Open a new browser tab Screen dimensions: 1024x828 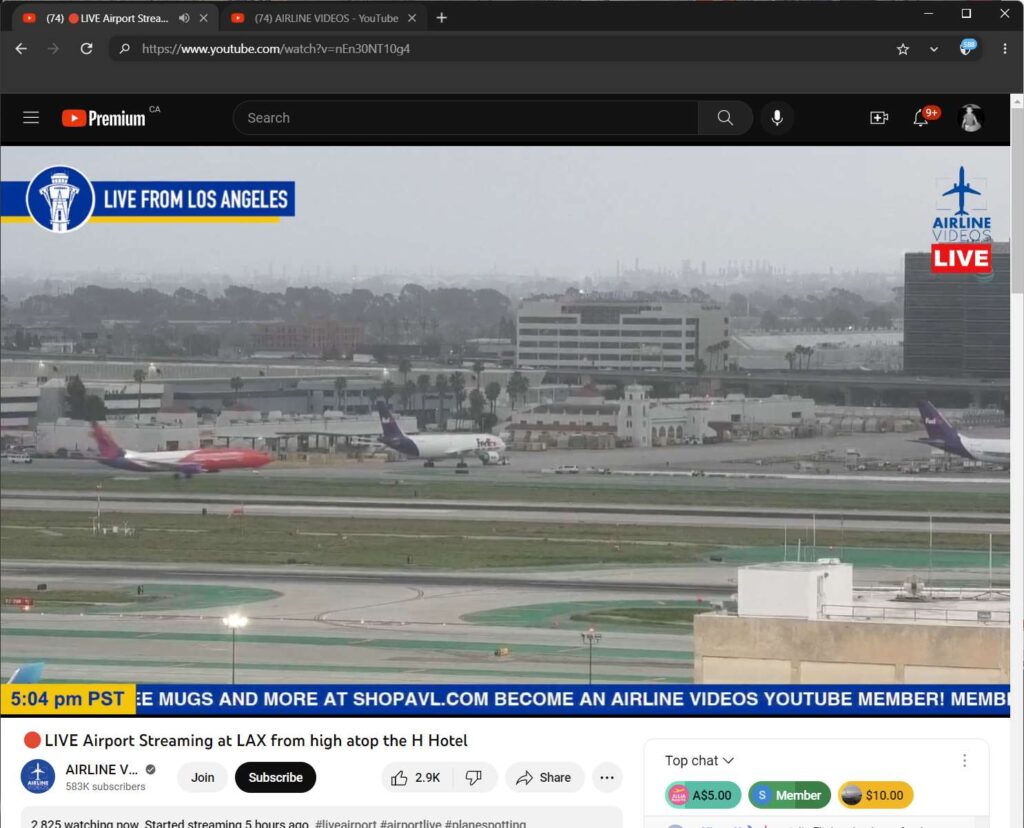coord(442,18)
